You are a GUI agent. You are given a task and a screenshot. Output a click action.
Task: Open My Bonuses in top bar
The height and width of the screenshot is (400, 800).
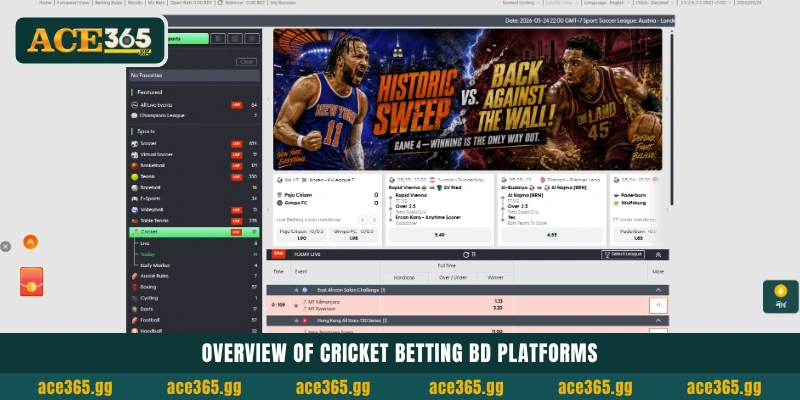tap(283, 3)
